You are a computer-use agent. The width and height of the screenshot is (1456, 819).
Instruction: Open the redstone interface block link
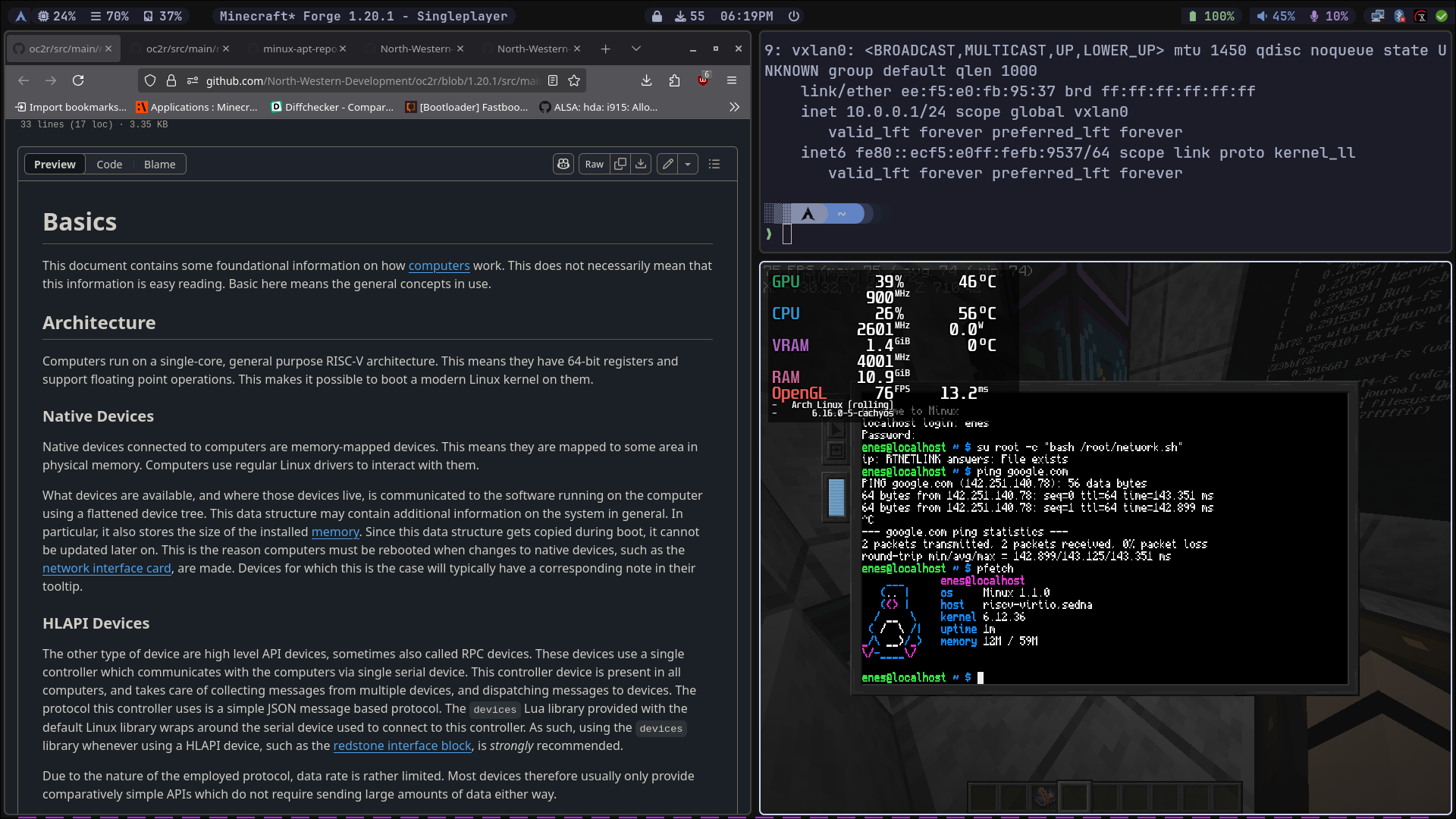403,745
